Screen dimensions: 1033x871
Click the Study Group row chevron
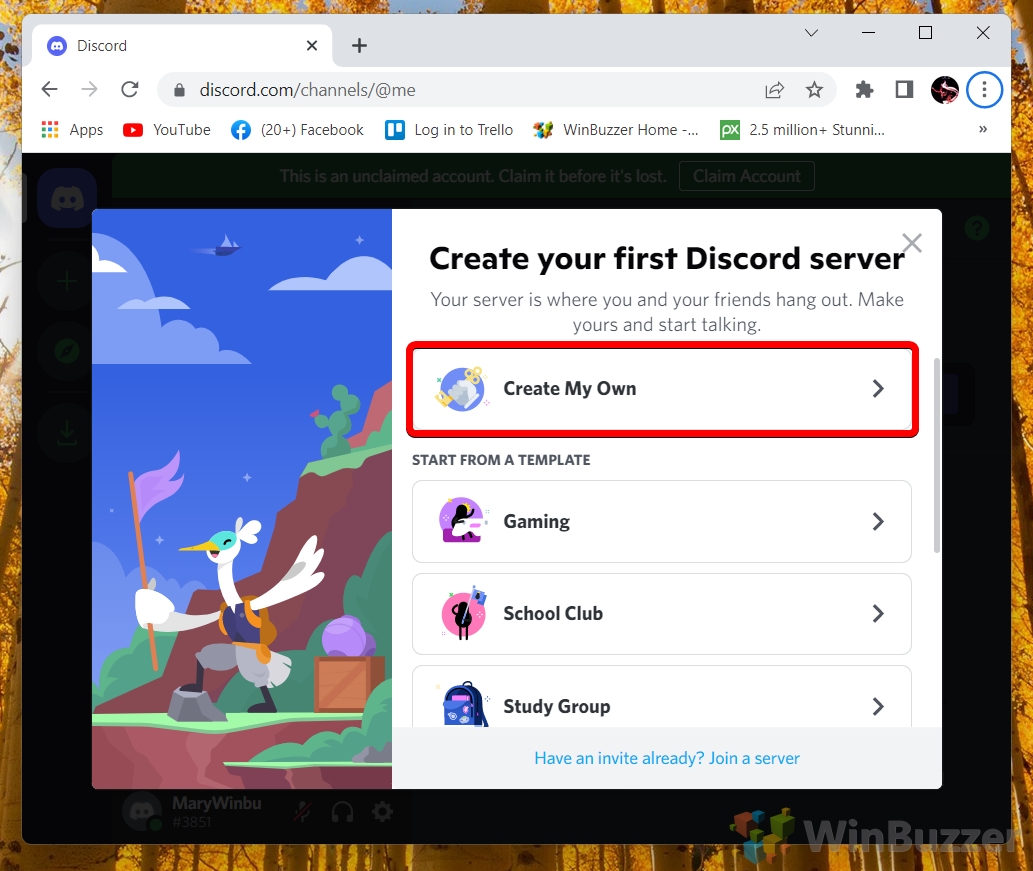878,706
